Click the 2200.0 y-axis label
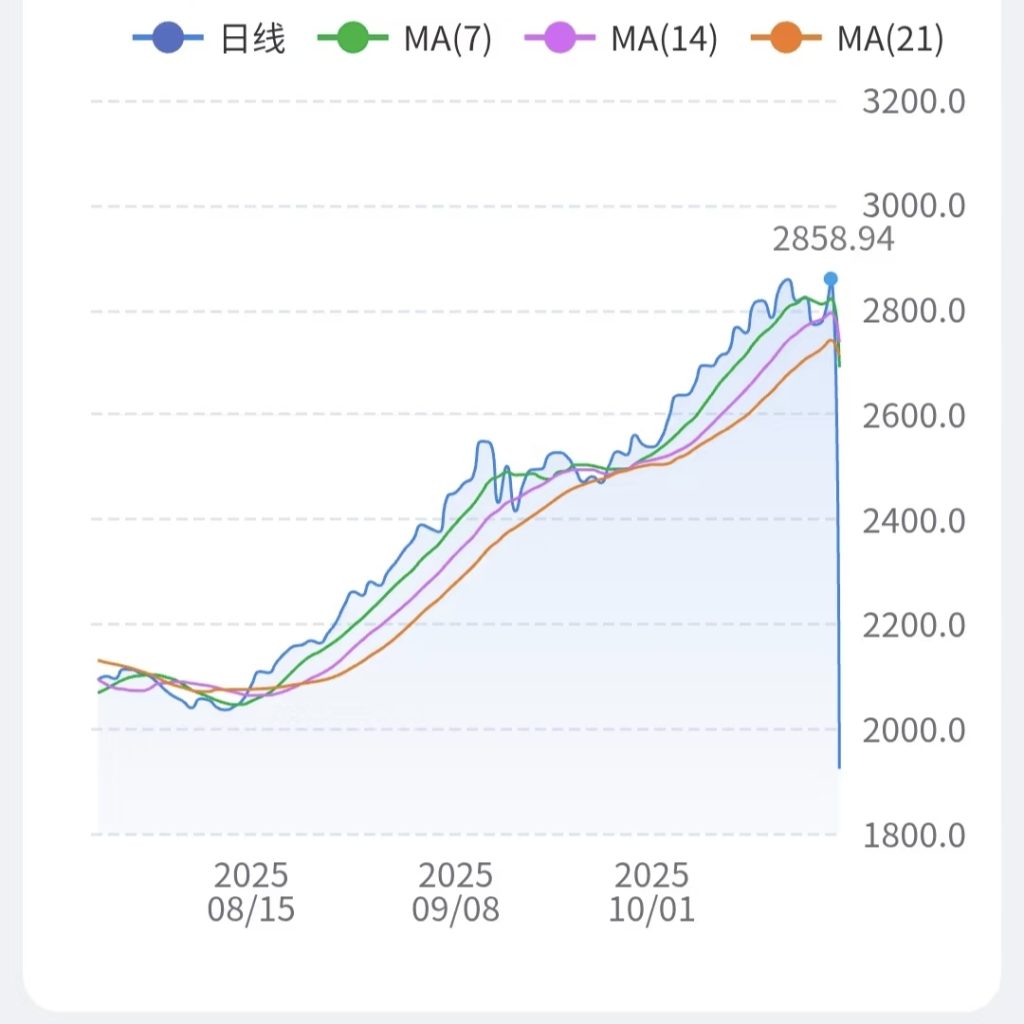 click(x=913, y=626)
